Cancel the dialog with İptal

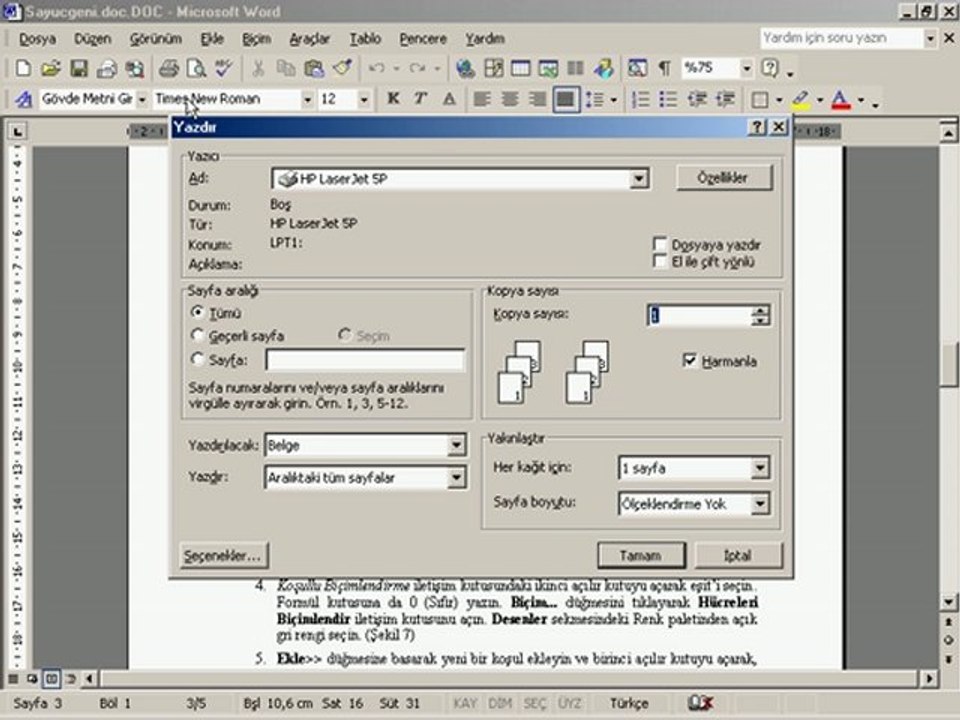(x=738, y=555)
